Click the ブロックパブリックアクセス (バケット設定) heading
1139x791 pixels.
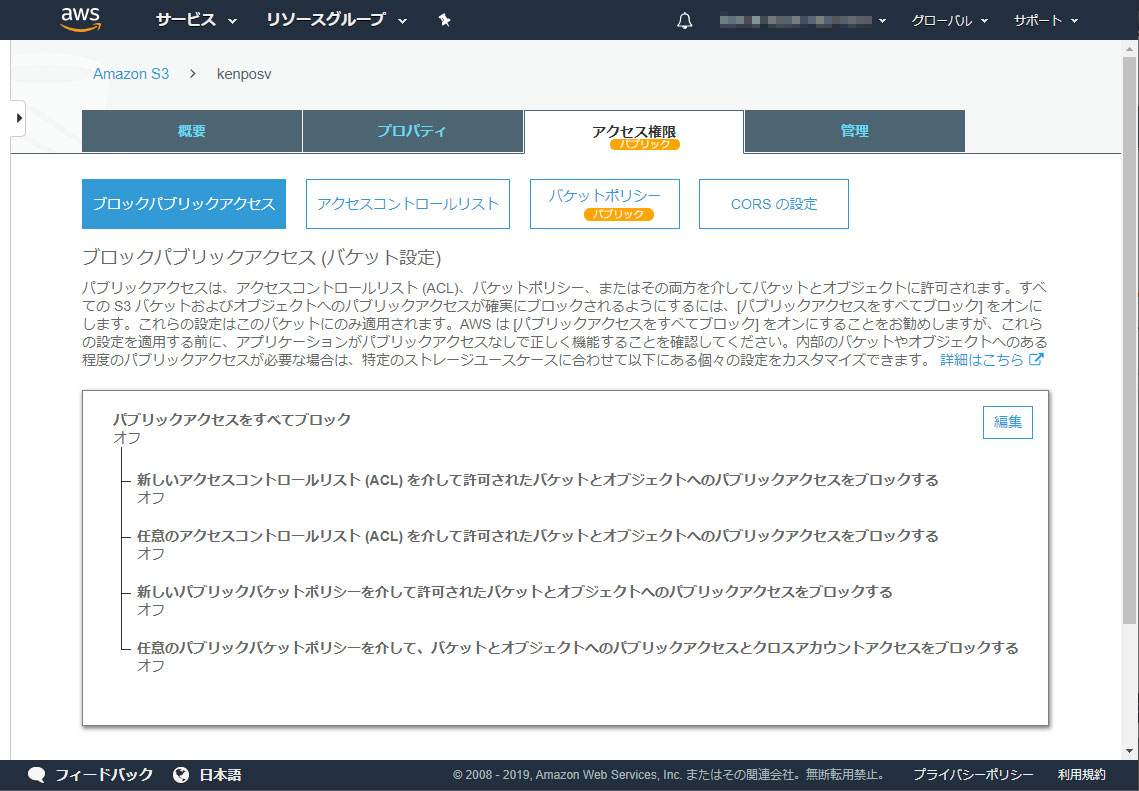point(262,258)
